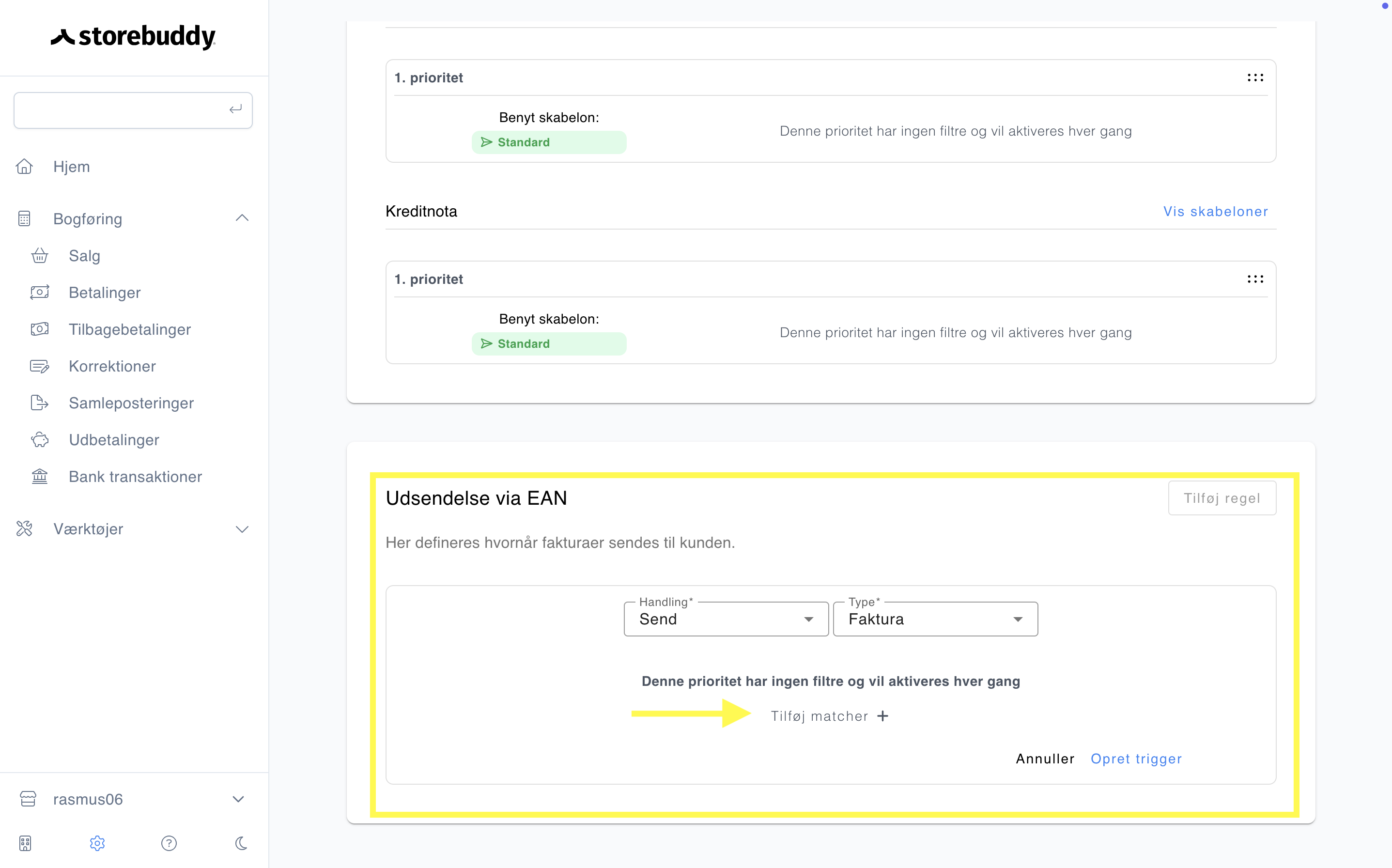Open Korrektioner page
The height and width of the screenshot is (868, 1392).
click(x=112, y=366)
